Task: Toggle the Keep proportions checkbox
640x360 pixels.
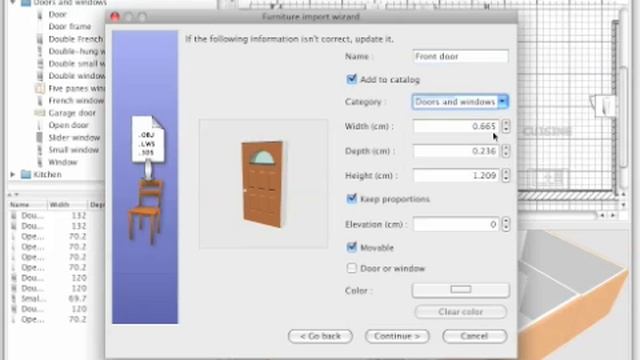Action: 351,199
